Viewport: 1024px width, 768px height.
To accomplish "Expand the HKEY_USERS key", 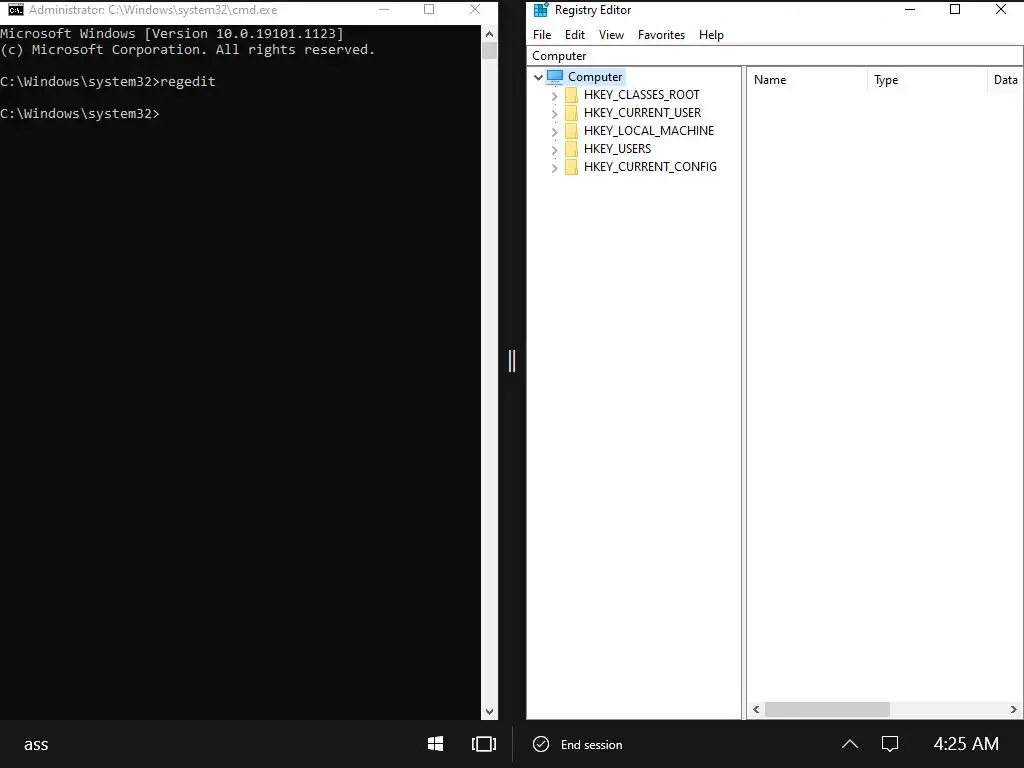I will (x=554, y=150).
